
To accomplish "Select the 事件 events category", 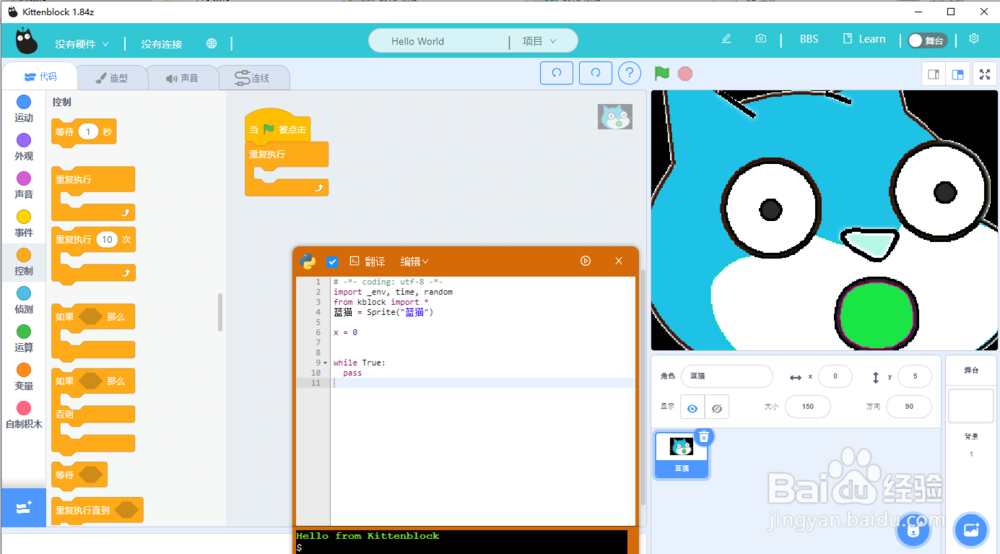I will click(x=24, y=223).
